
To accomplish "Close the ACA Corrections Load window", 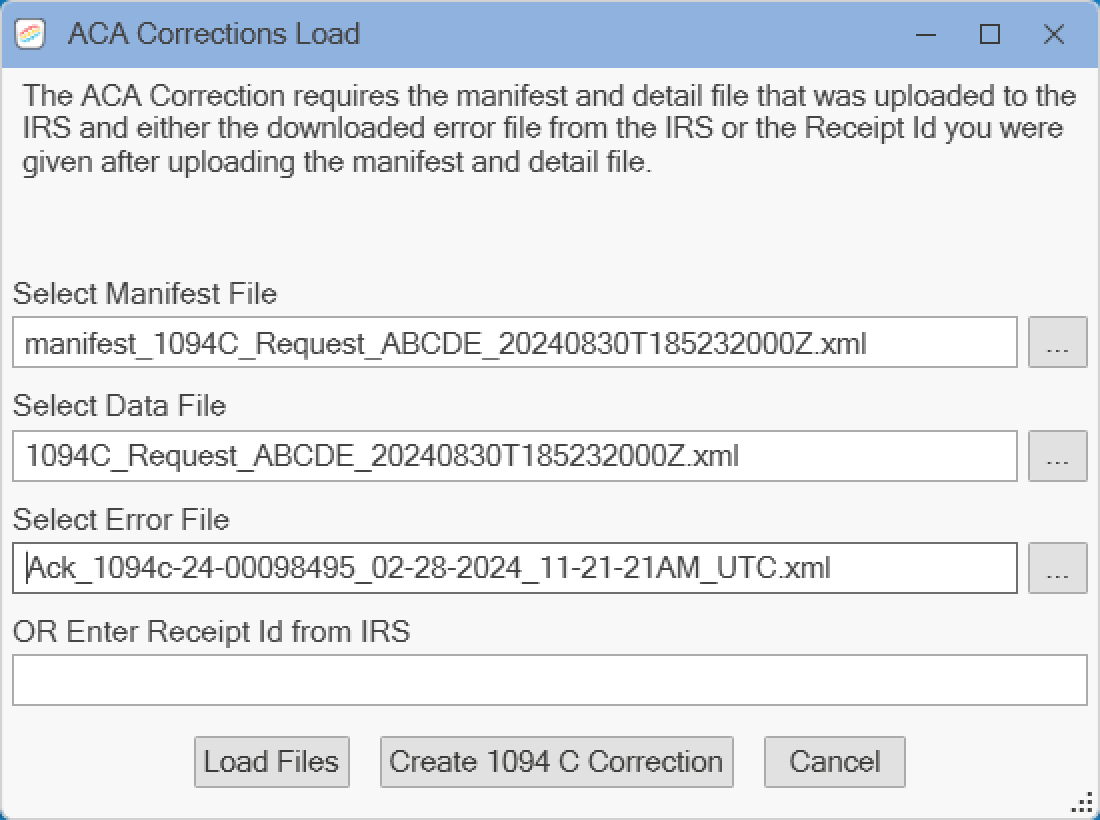I will [1054, 34].
